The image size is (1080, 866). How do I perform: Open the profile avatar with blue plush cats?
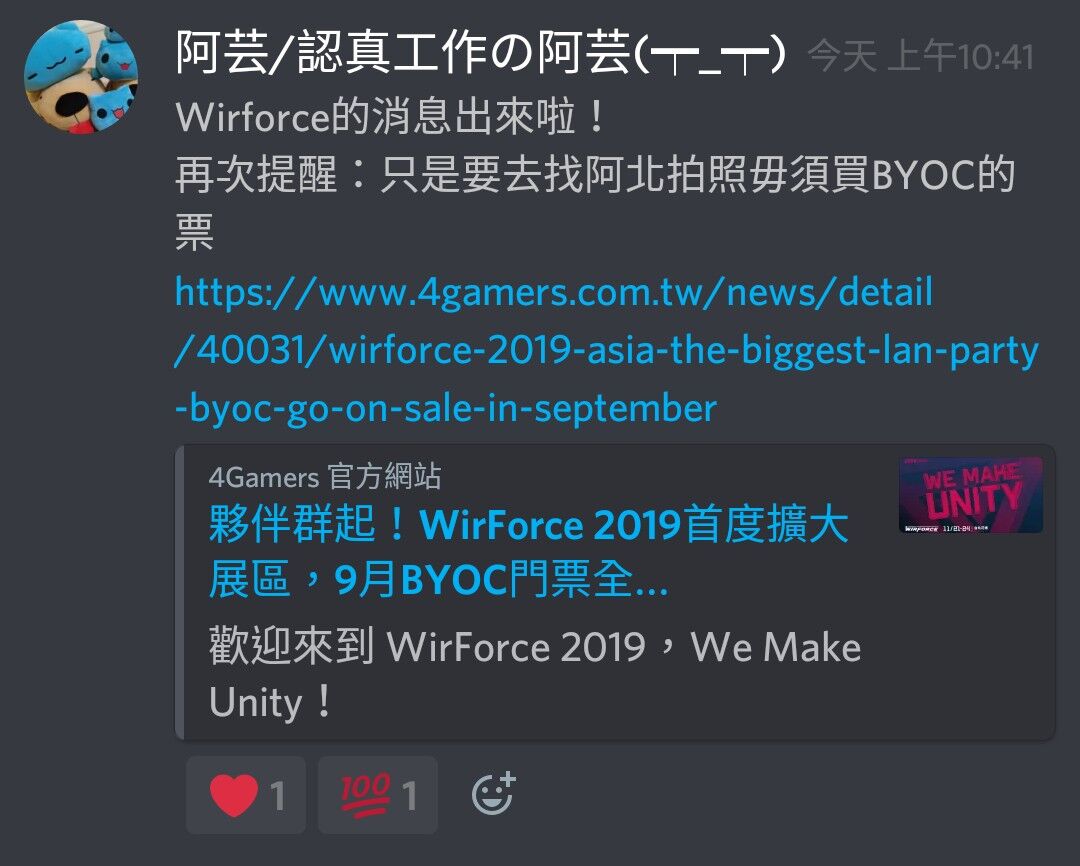81,76
